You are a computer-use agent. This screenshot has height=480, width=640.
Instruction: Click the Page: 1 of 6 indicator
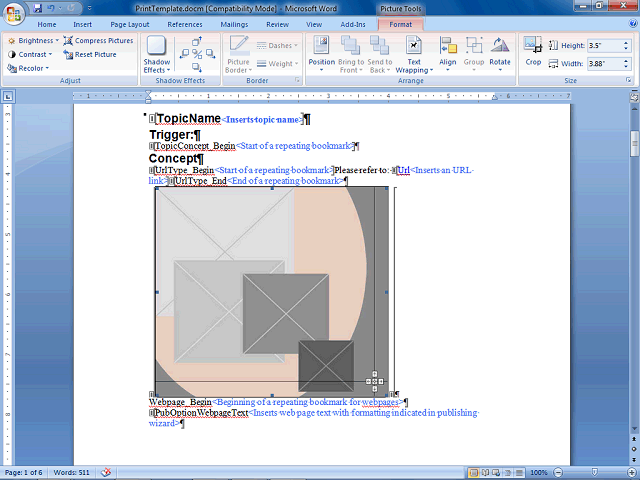tap(23, 472)
